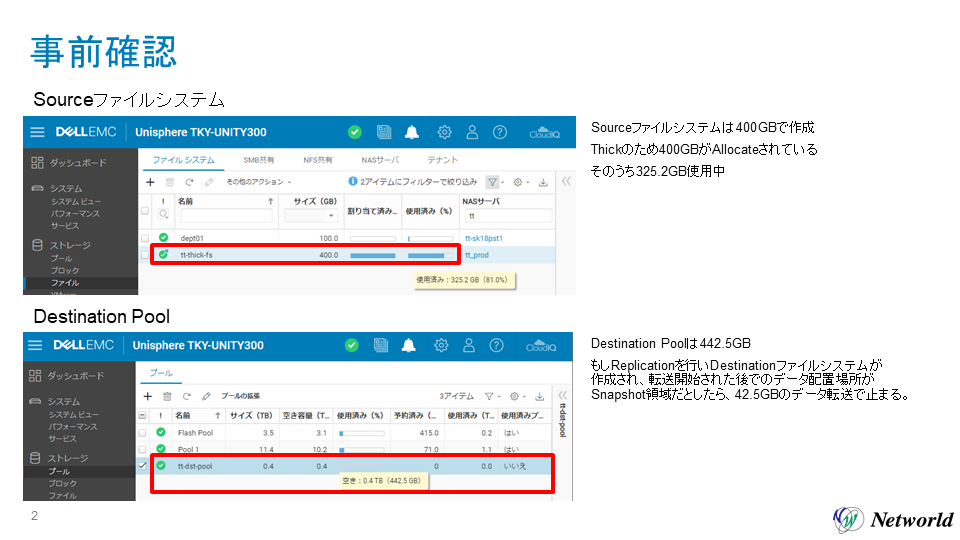Open その他のアクション dropdown in Source window
The image size is (960, 540).
pos(259,182)
